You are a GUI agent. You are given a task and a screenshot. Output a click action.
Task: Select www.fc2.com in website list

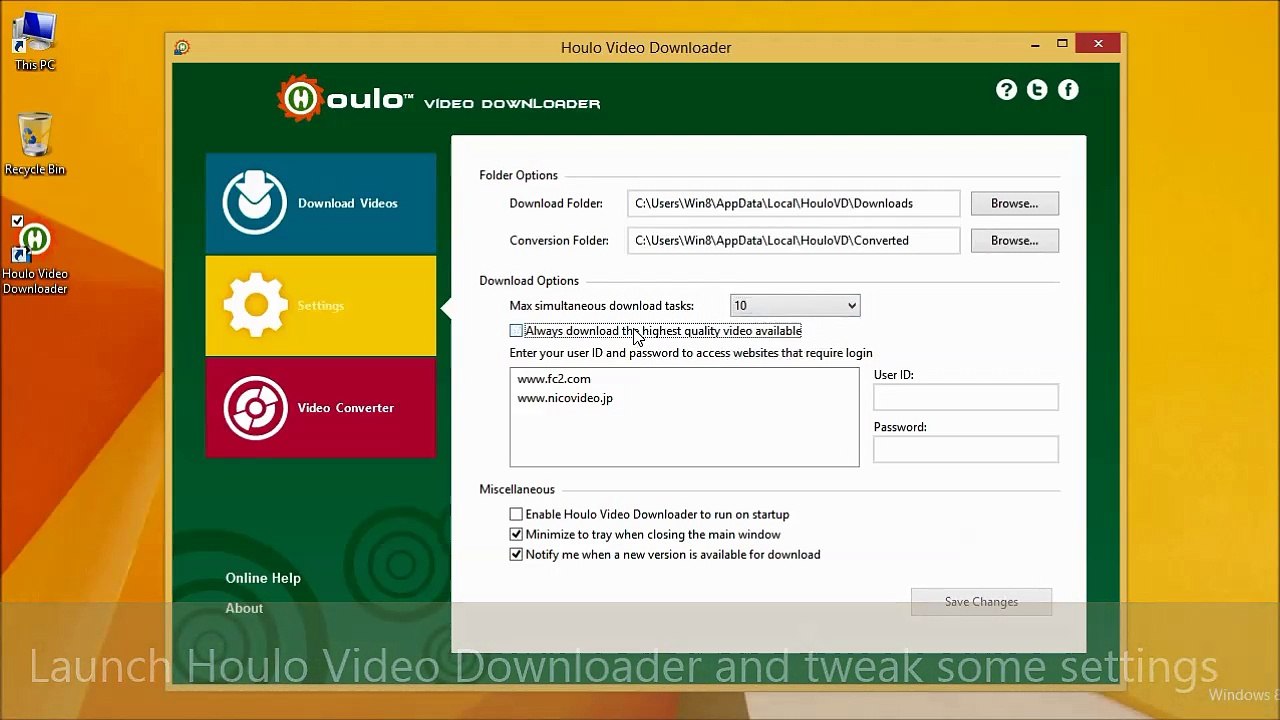point(554,379)
